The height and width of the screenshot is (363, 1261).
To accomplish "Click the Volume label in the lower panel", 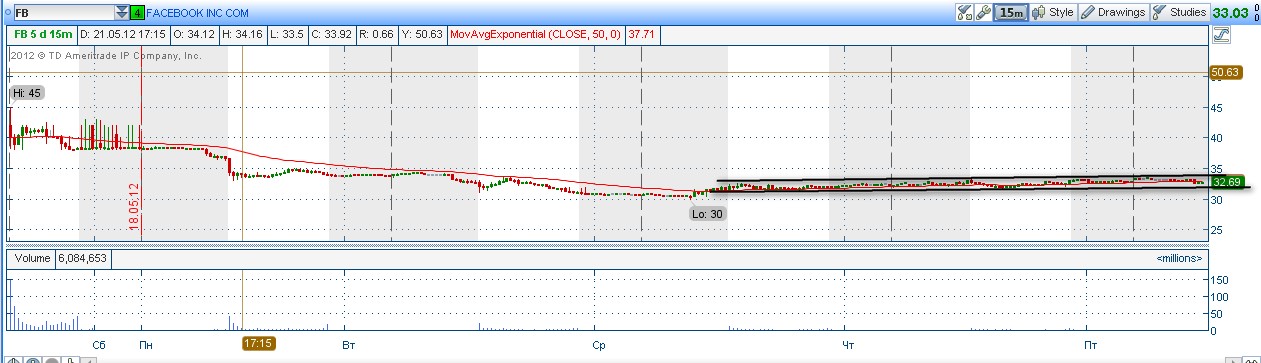I will (32, 258).
